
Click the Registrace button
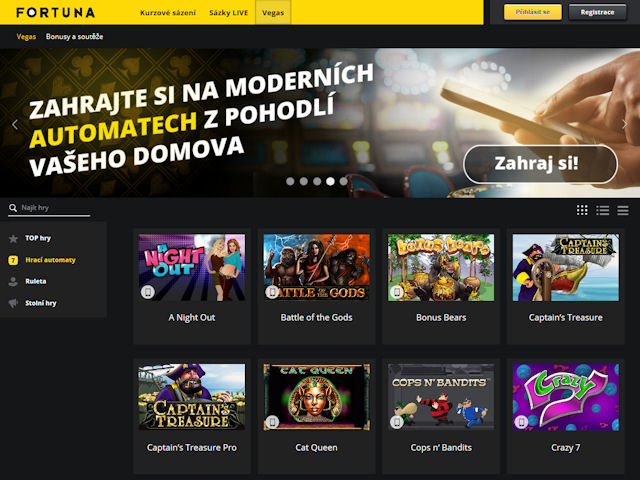pyautogui.click(x=597, y=12)
